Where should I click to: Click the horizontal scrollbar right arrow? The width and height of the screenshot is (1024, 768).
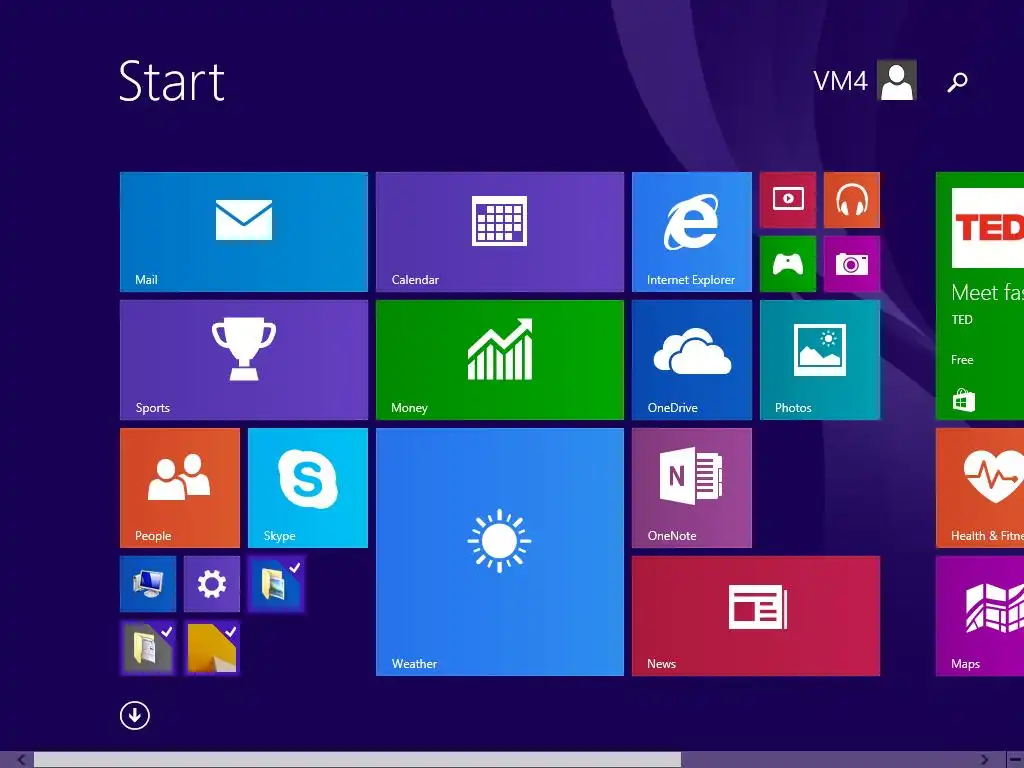(984, 760)
